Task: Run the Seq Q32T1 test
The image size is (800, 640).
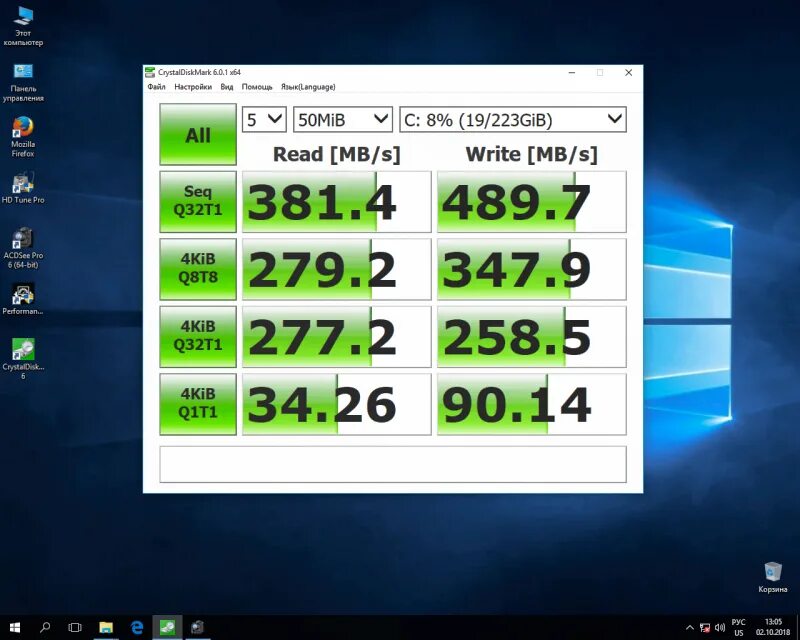Action: point(198,202)
